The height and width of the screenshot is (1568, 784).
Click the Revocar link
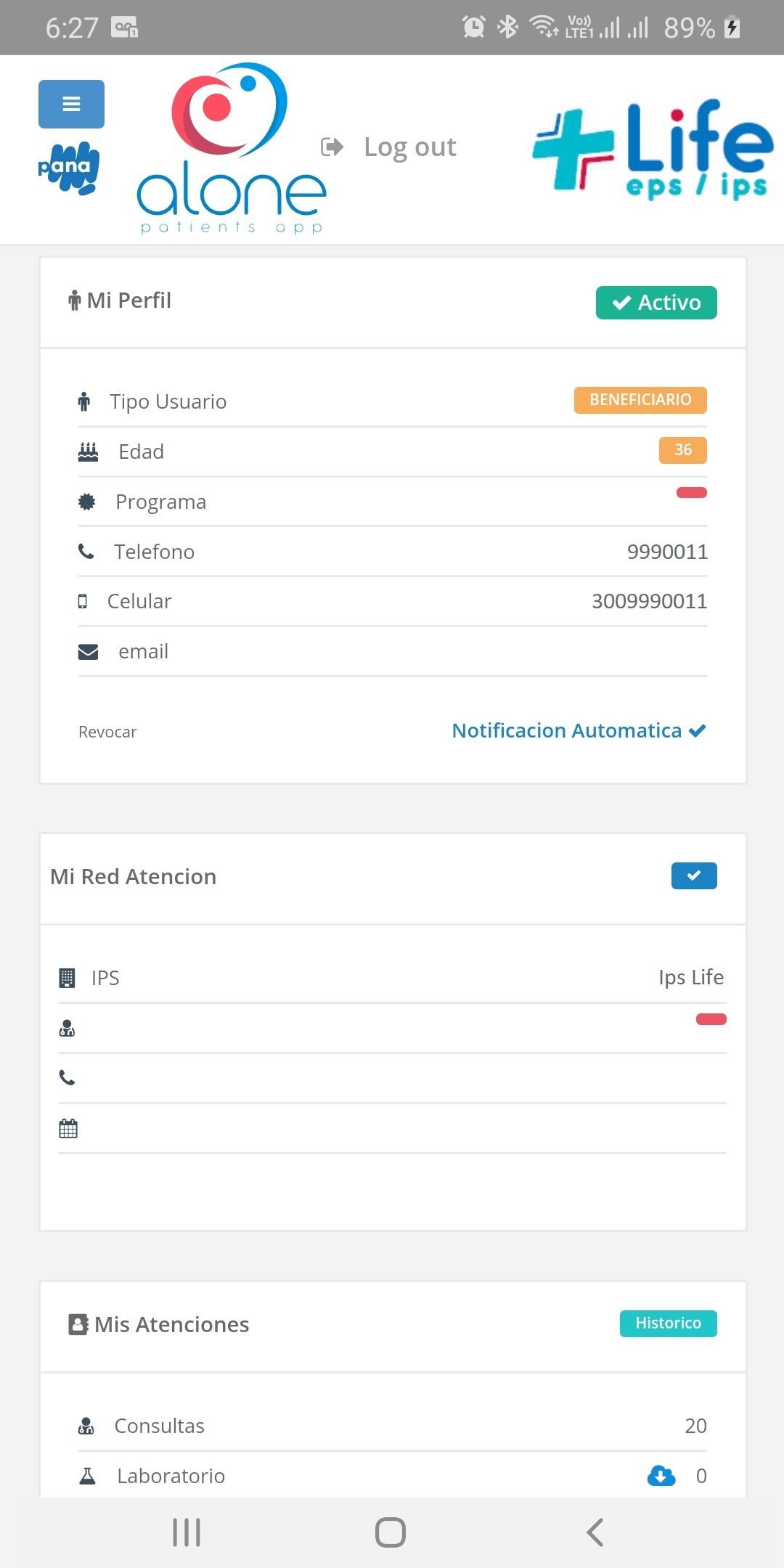(107, 732)
